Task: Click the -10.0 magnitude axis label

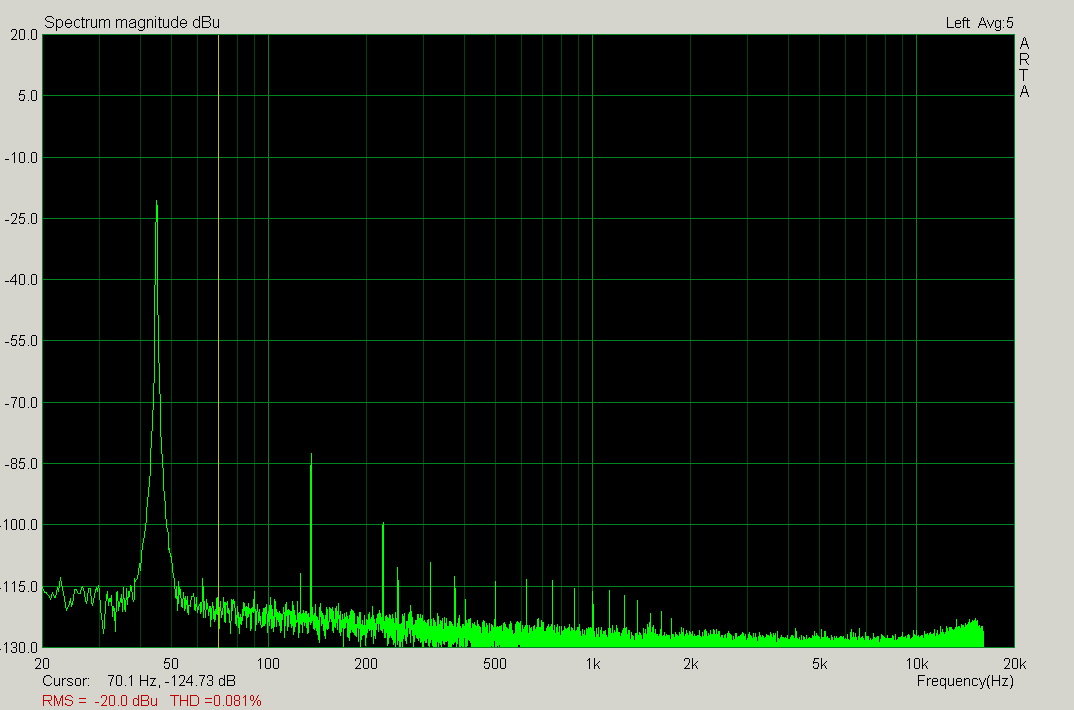Action: (x=21, y=158)
